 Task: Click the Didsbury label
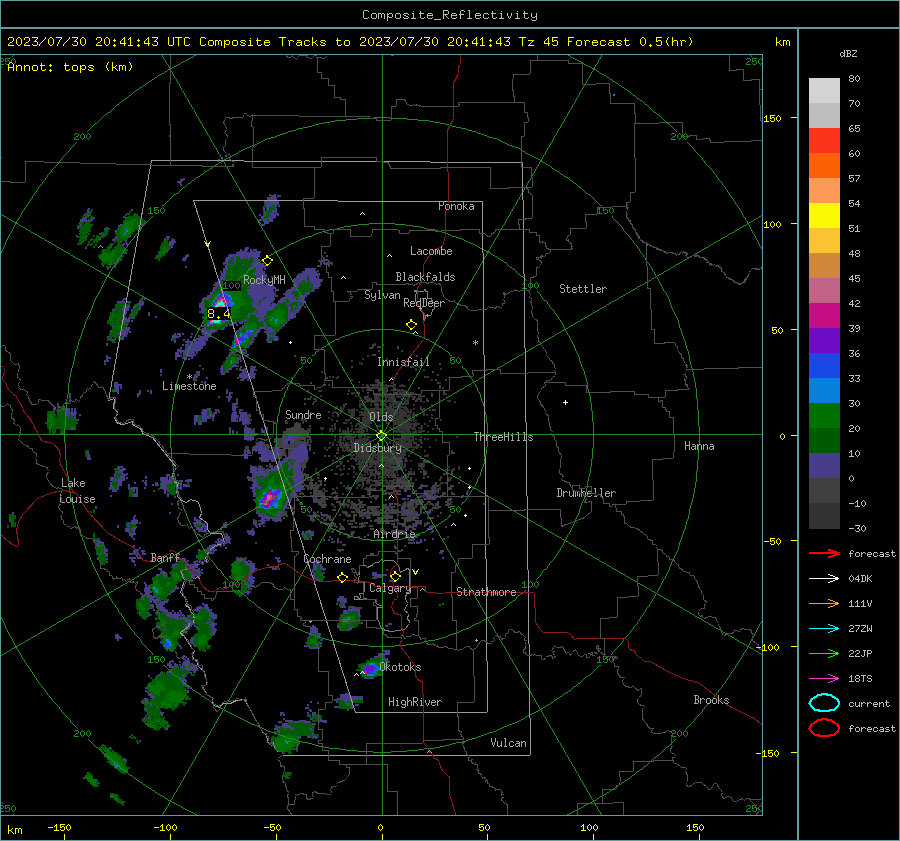pos(377,448)
